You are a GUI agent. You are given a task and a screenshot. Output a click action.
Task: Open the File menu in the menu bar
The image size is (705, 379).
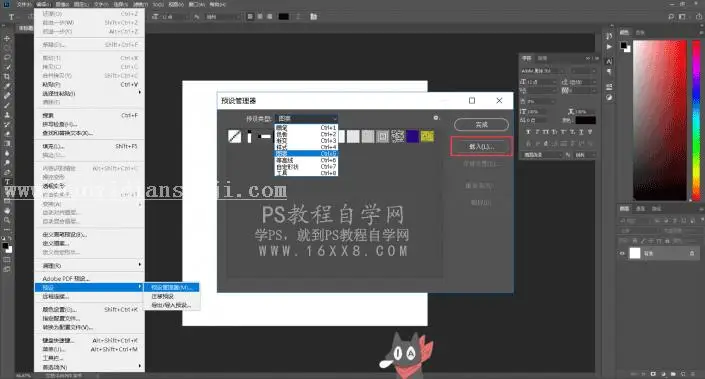tap(24, 4)
